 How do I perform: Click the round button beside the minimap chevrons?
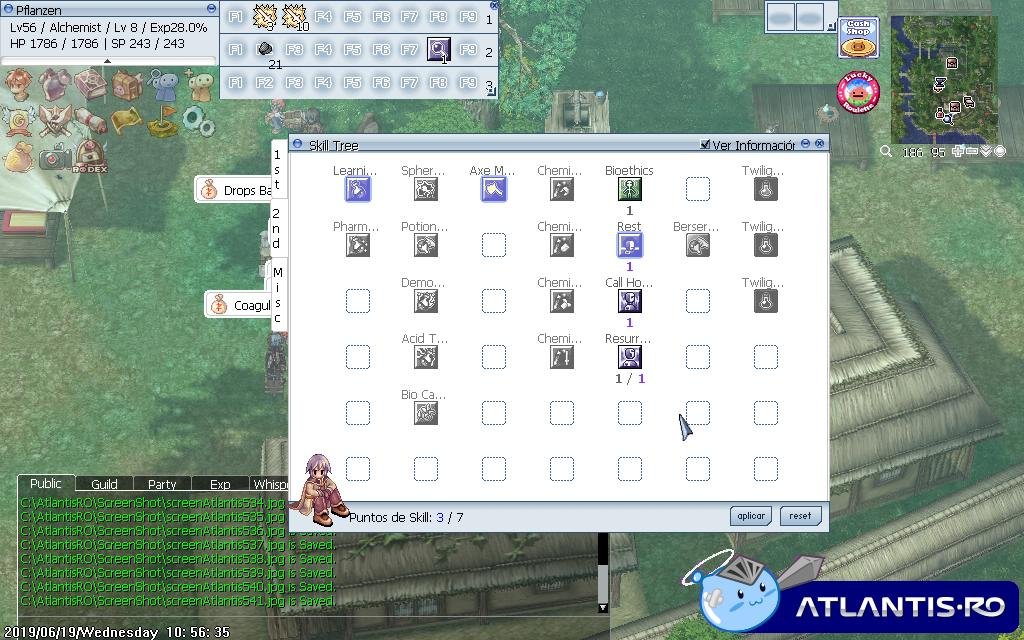click(999, 152)
